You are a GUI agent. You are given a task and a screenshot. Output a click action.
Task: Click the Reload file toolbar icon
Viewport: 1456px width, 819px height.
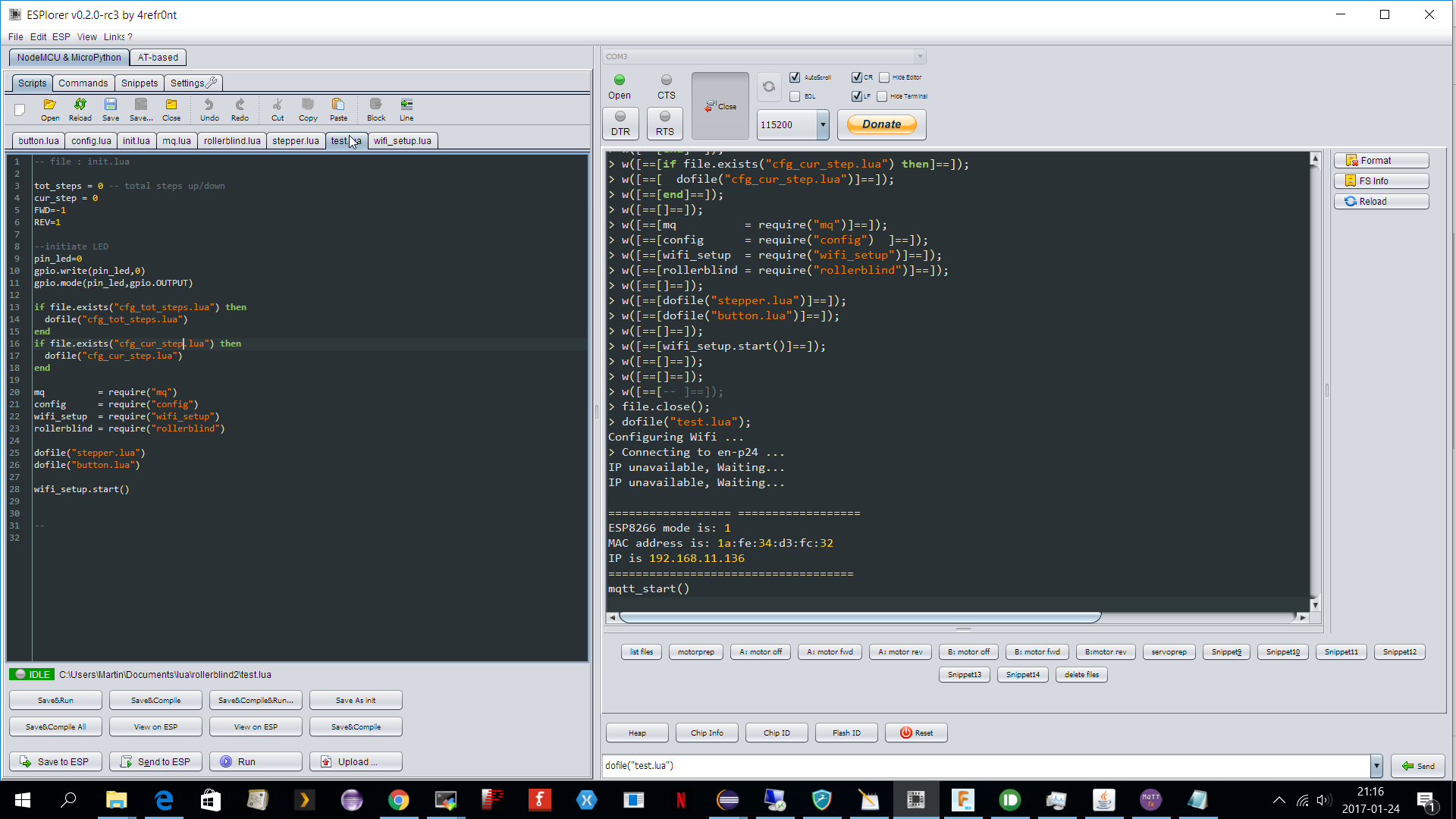click(80, 109)
